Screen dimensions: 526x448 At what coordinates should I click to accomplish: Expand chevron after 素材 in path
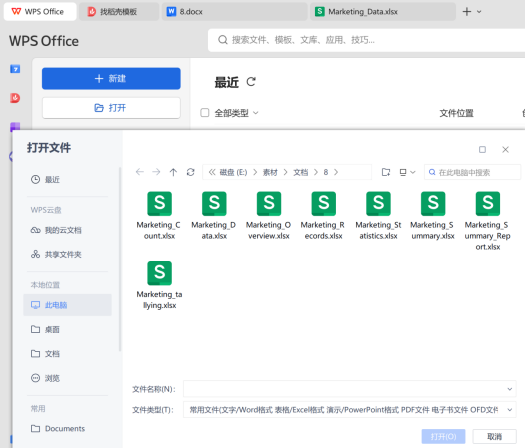coord(285,172)
